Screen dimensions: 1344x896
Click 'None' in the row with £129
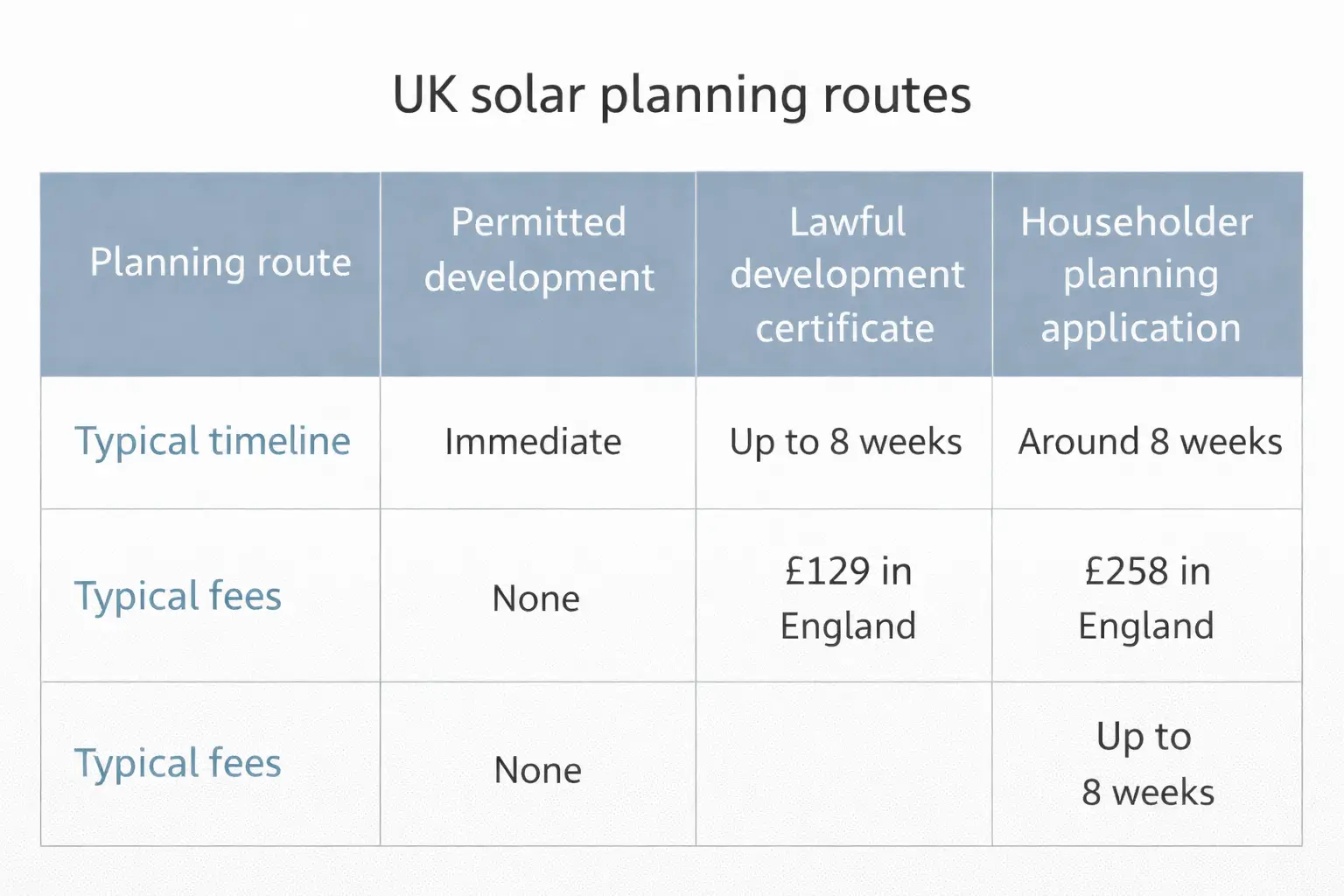pos(535,599)
